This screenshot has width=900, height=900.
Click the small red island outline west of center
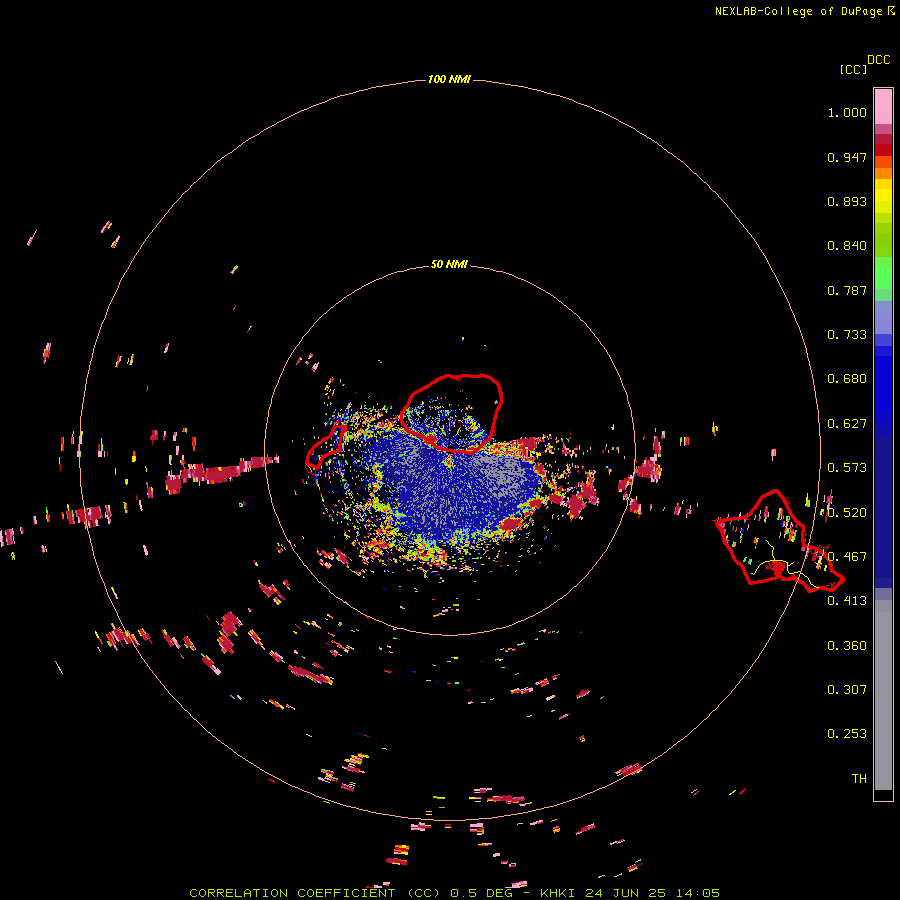pyautogui.click(x=325, y=445)
